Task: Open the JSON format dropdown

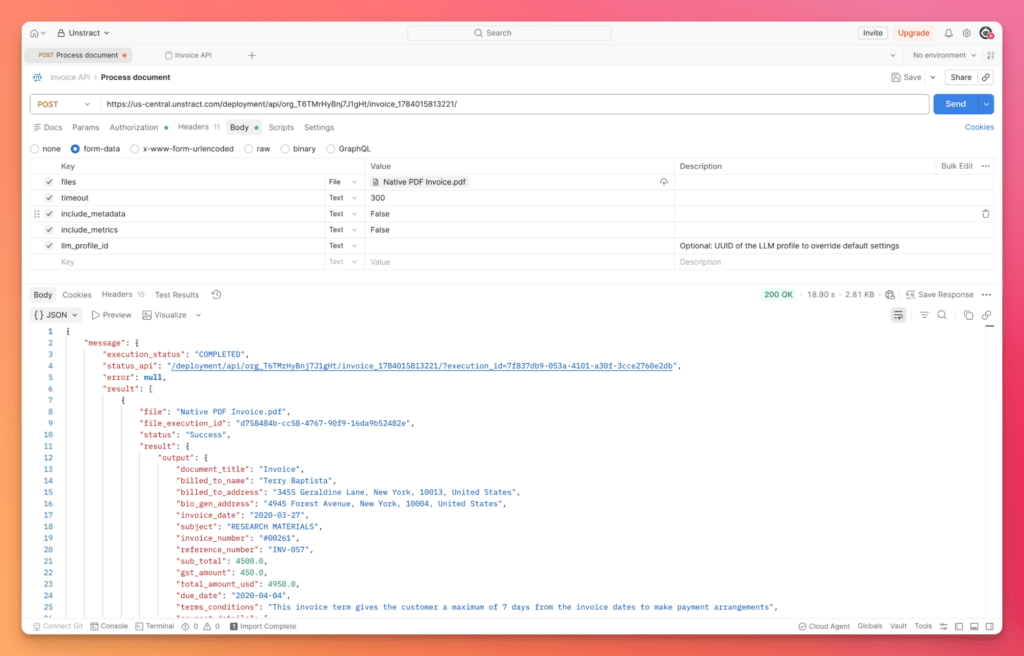Action: pyautogui.click(x=56, y=315)
